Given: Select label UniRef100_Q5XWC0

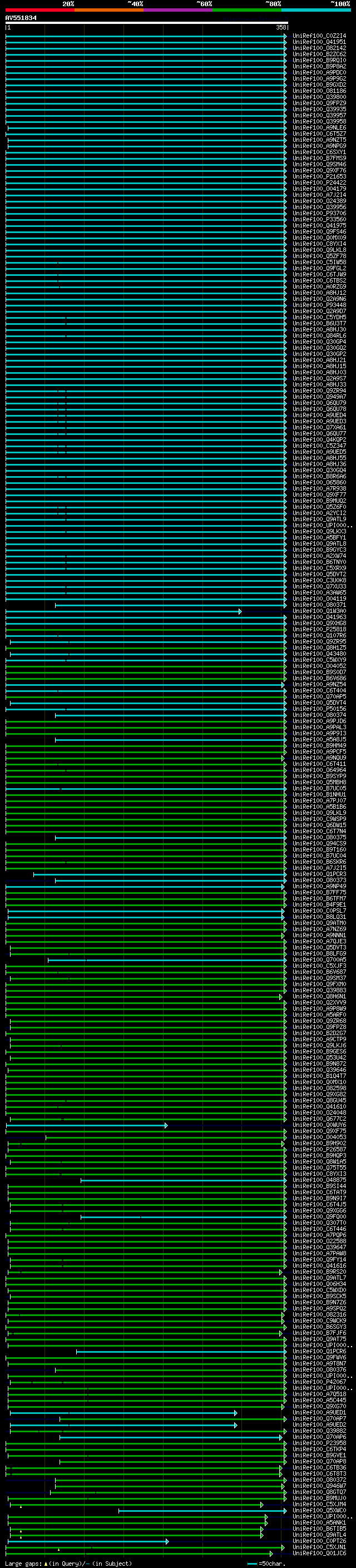Looking at the screenshot, I should [x=319, y=1510].
